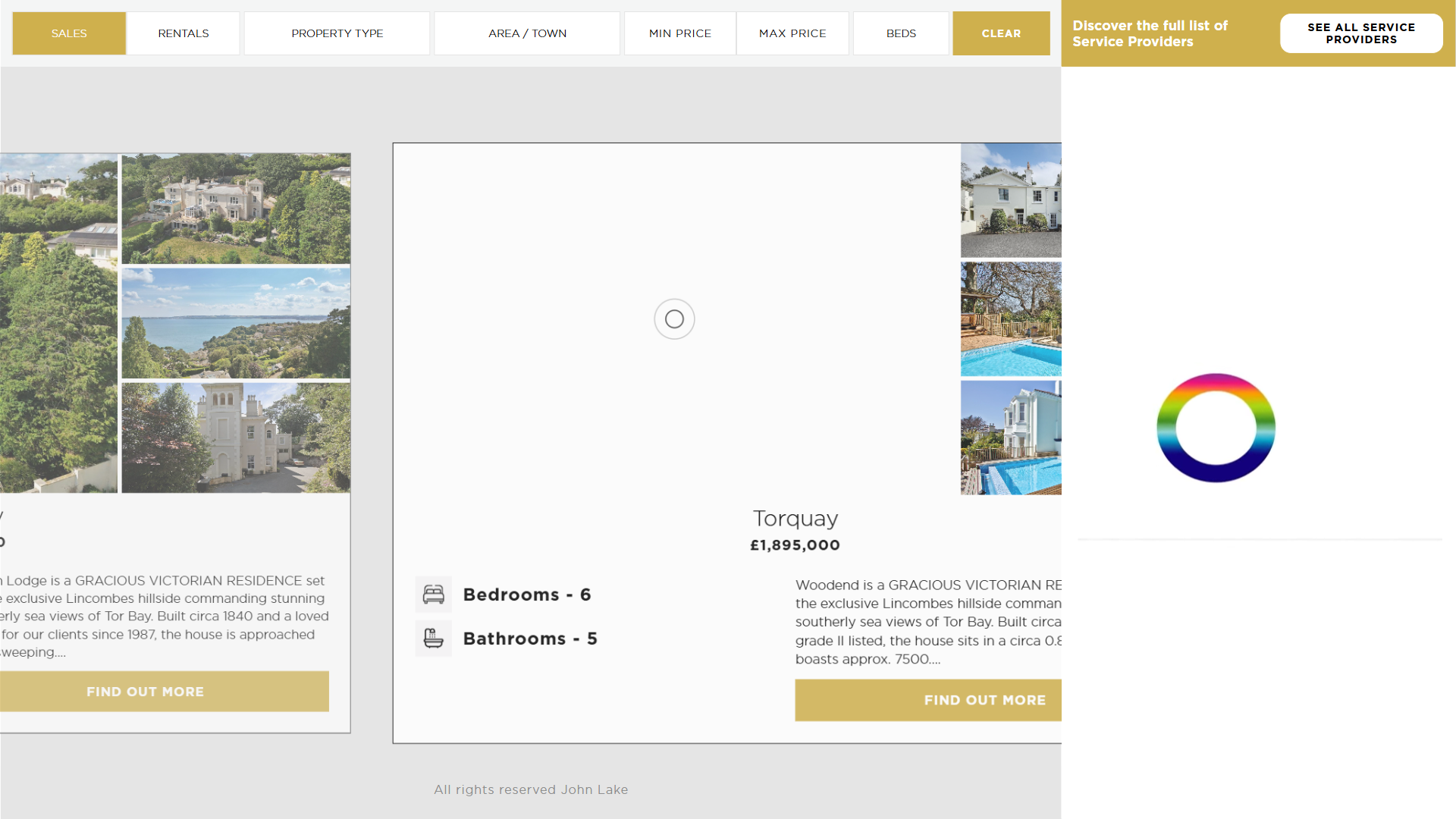
Task: Open the white villa with pool thumbnail
Action: 1011,438
